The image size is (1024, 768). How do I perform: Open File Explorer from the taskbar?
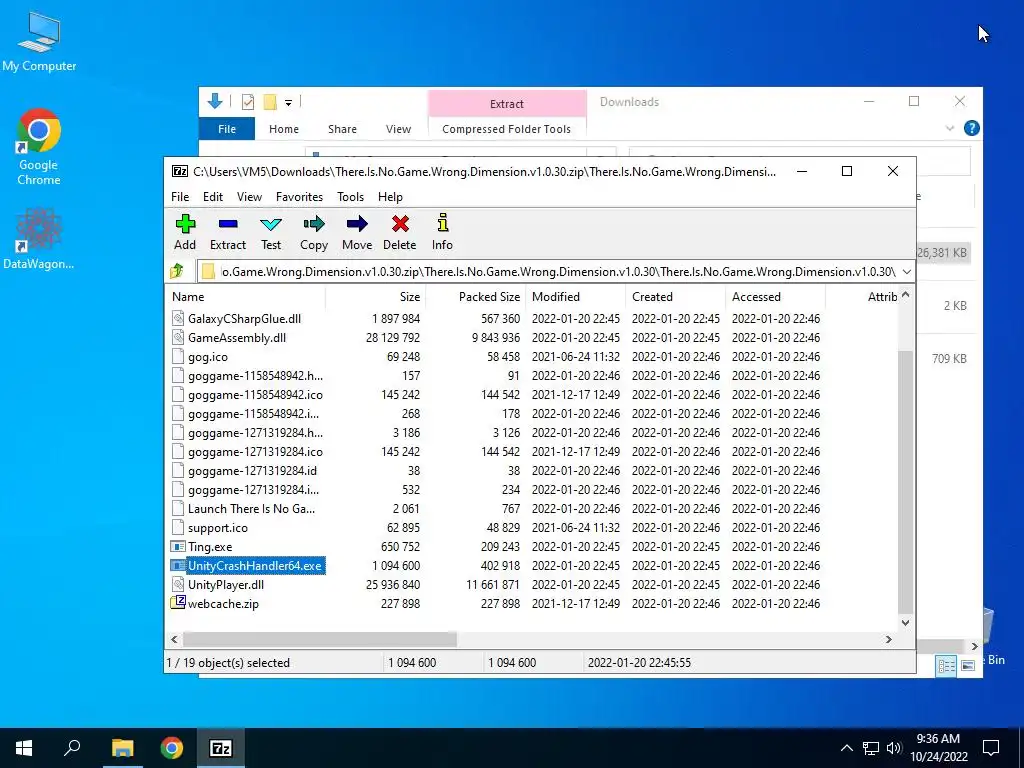click(122, 748)
